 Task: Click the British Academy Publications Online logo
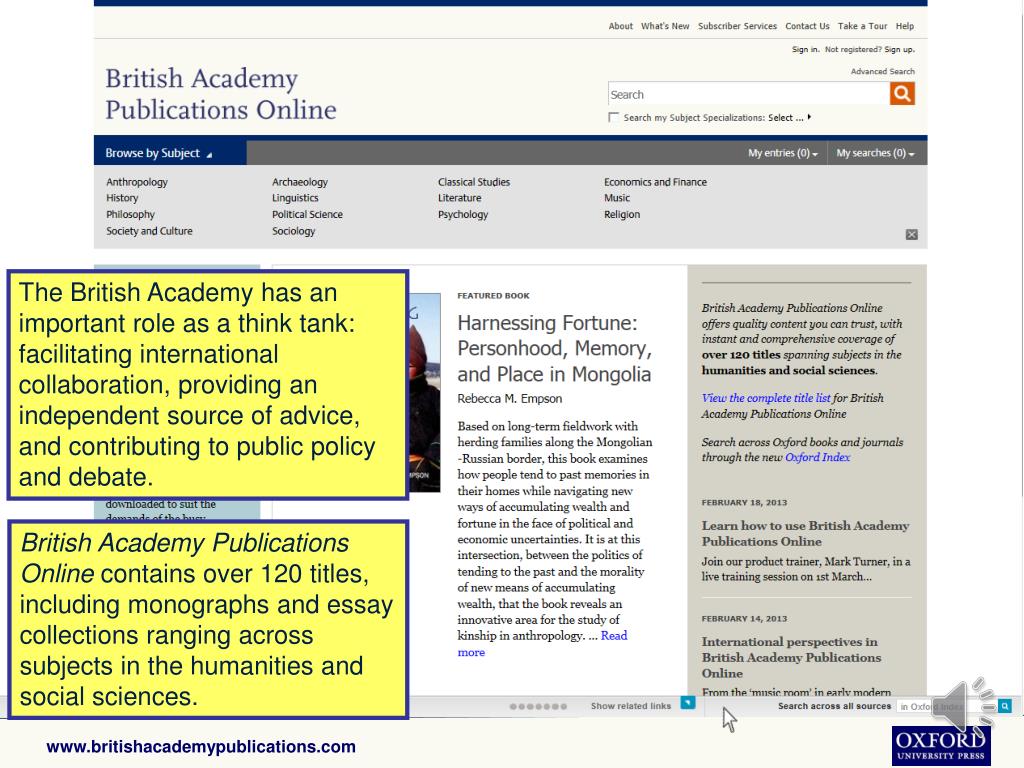[x=221, y=94]
